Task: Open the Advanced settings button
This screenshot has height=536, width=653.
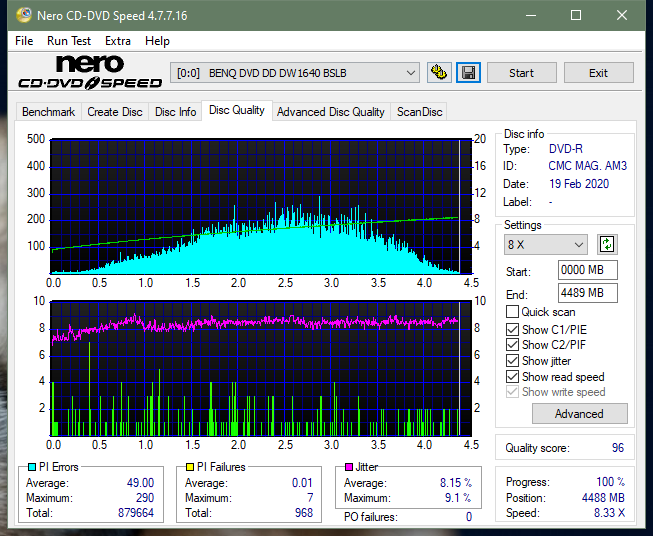Action: coord(579,414)
